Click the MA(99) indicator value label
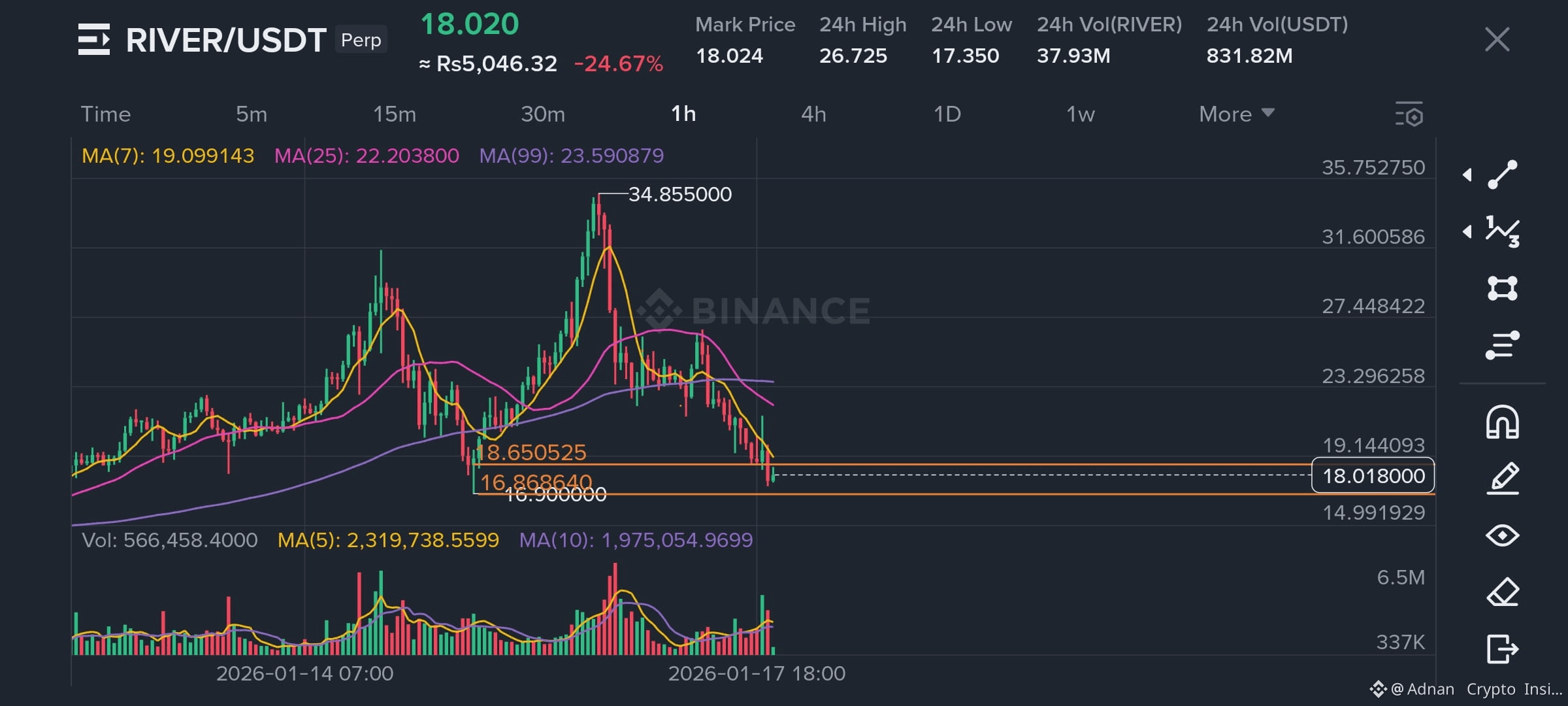 coord(572,156)
